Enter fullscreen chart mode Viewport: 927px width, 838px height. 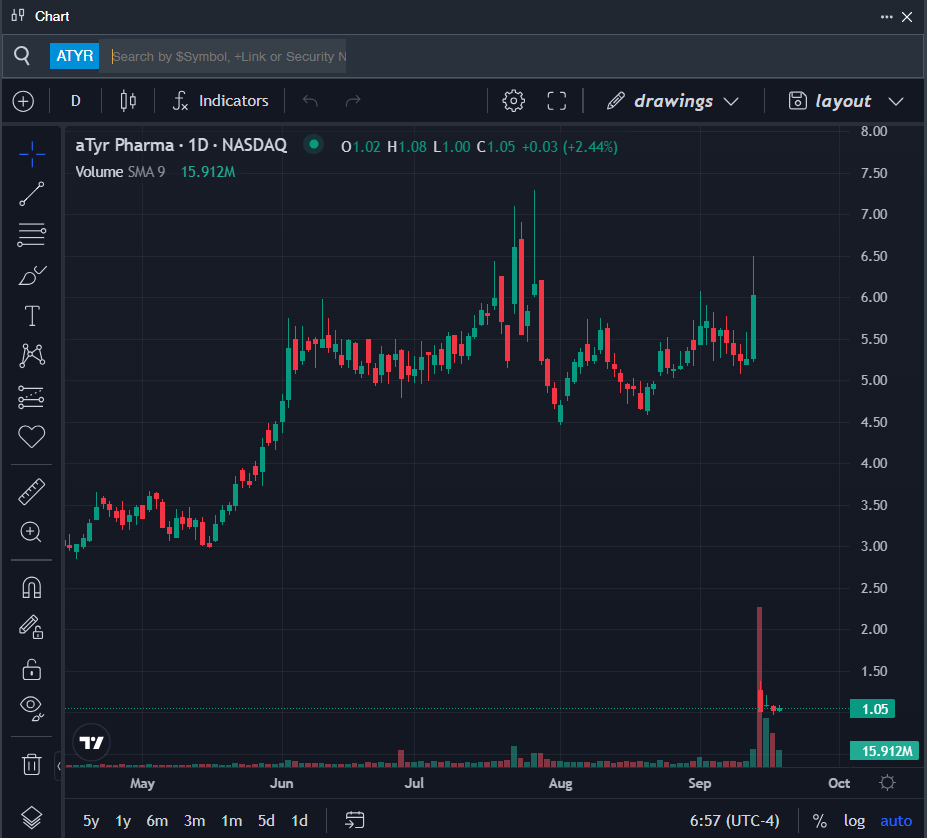point(557,101)
